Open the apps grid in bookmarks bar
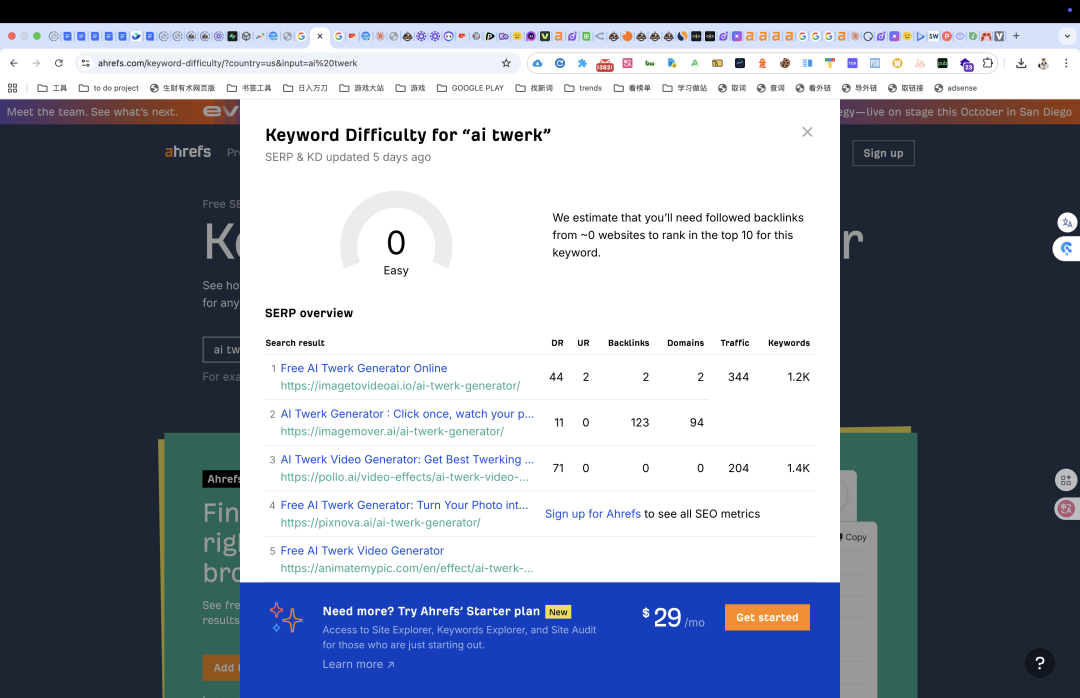 (12, 88)
